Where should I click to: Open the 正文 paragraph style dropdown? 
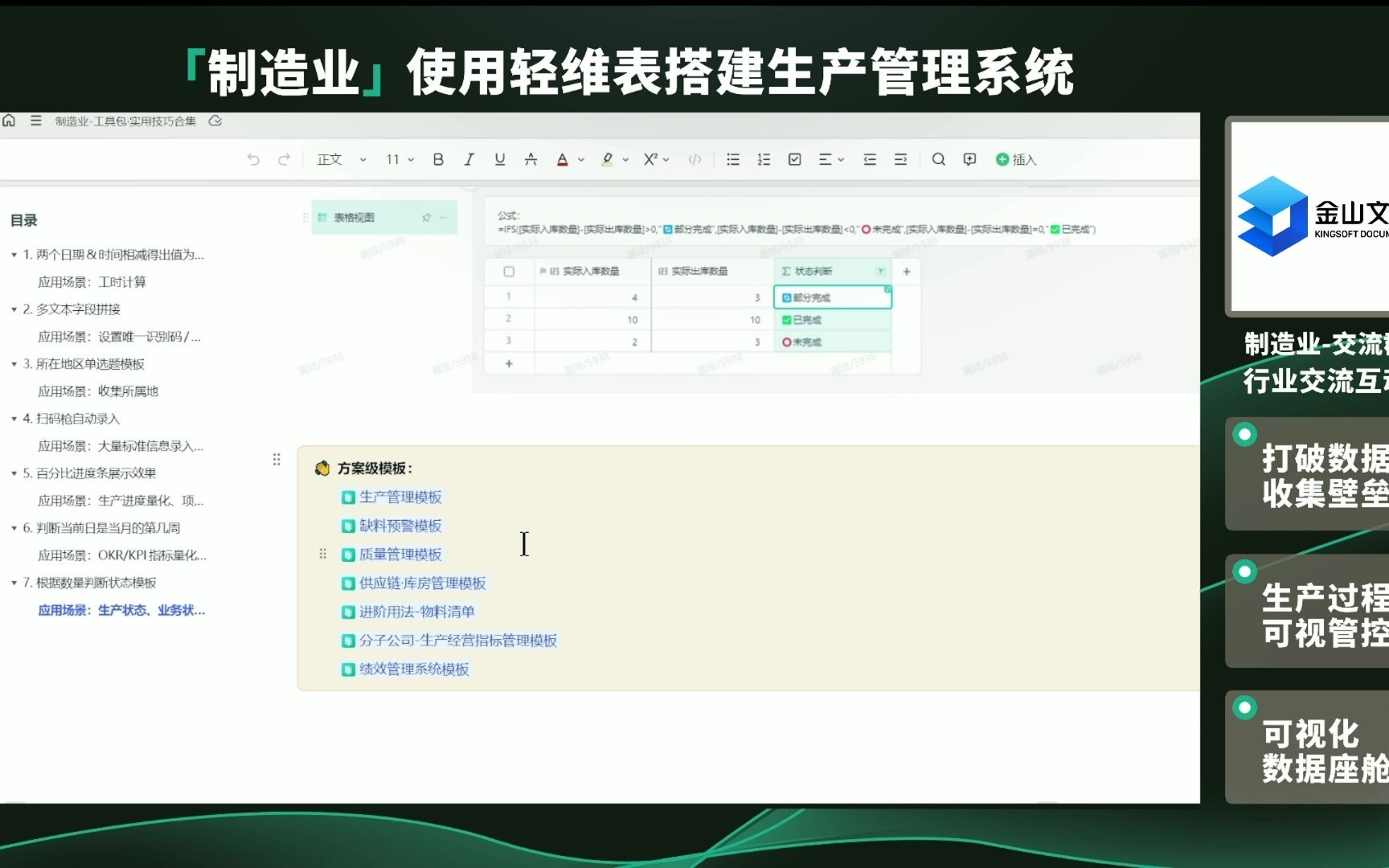point(342,159)
